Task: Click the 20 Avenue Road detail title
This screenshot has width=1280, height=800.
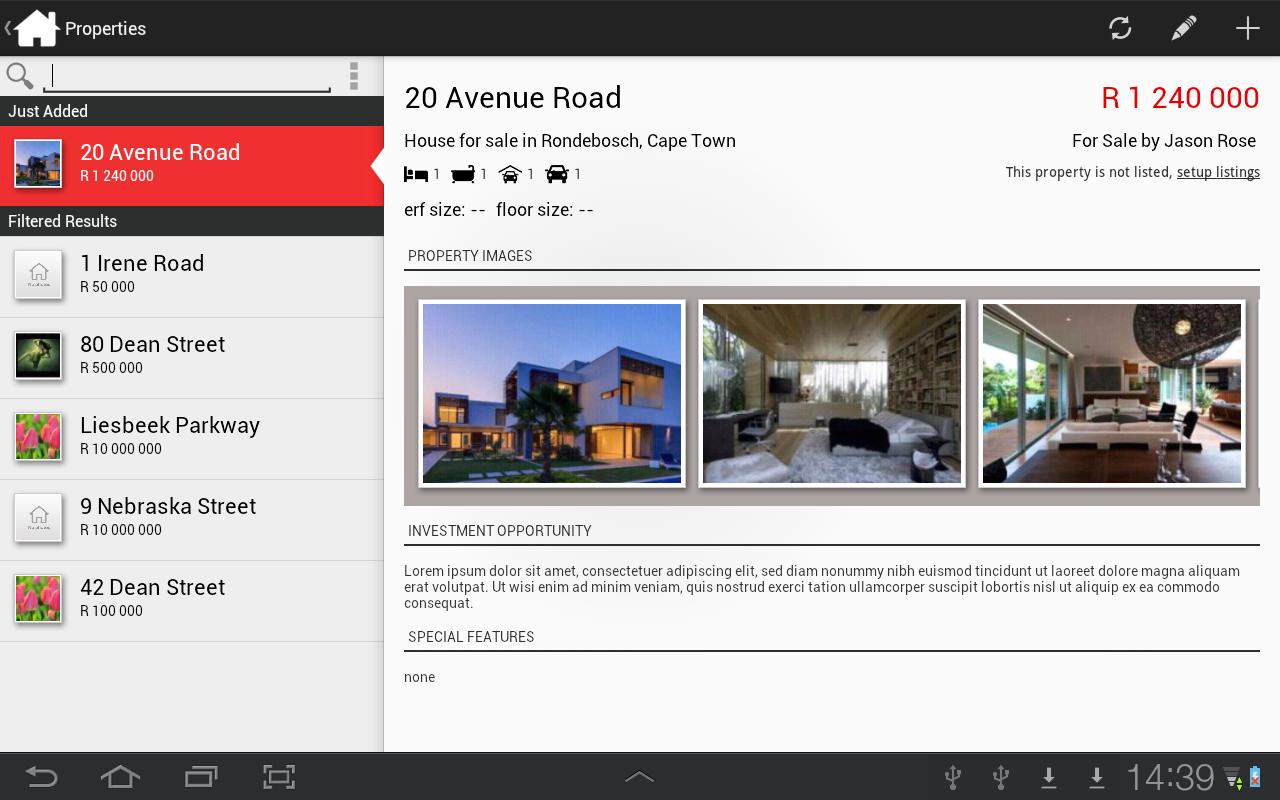Action: pos(513,98)
